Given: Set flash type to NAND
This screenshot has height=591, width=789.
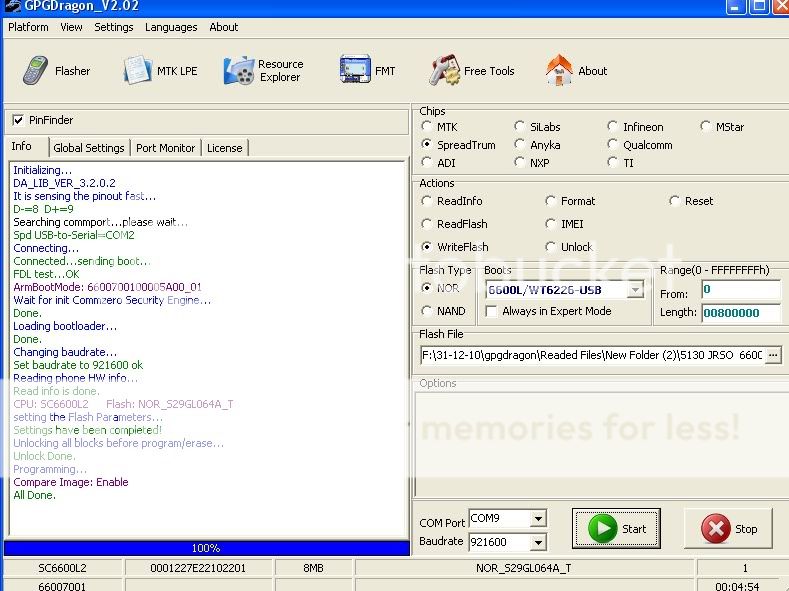Looking at the screenshot, I should pos(426,311).
